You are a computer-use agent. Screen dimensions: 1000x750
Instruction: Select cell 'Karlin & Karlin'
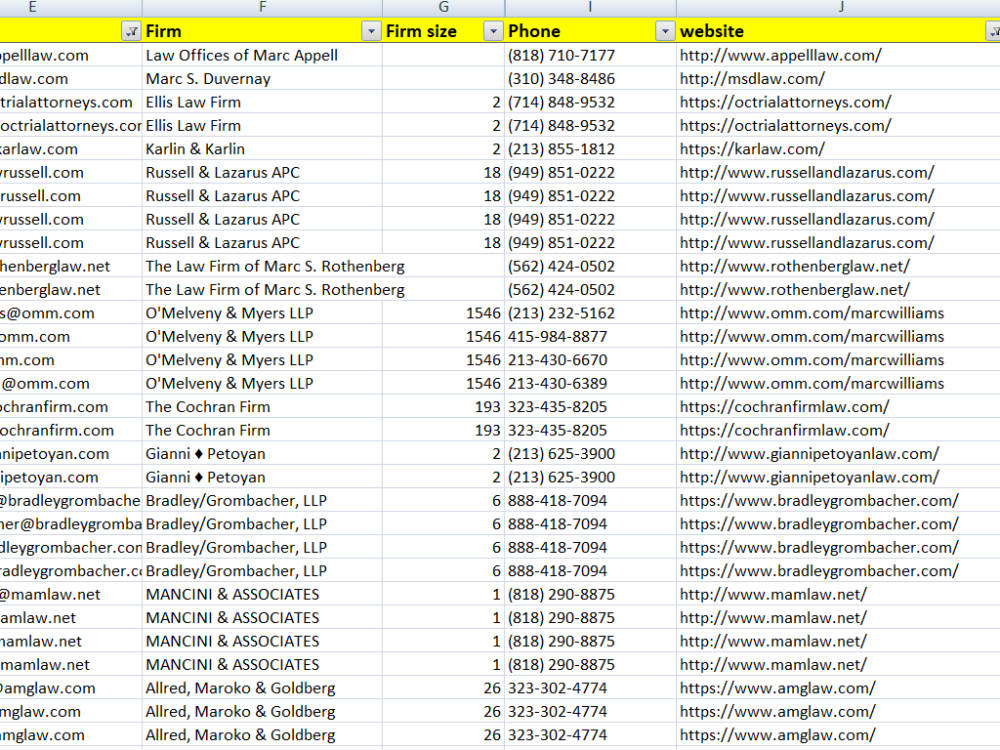click(x=262, y=149)
